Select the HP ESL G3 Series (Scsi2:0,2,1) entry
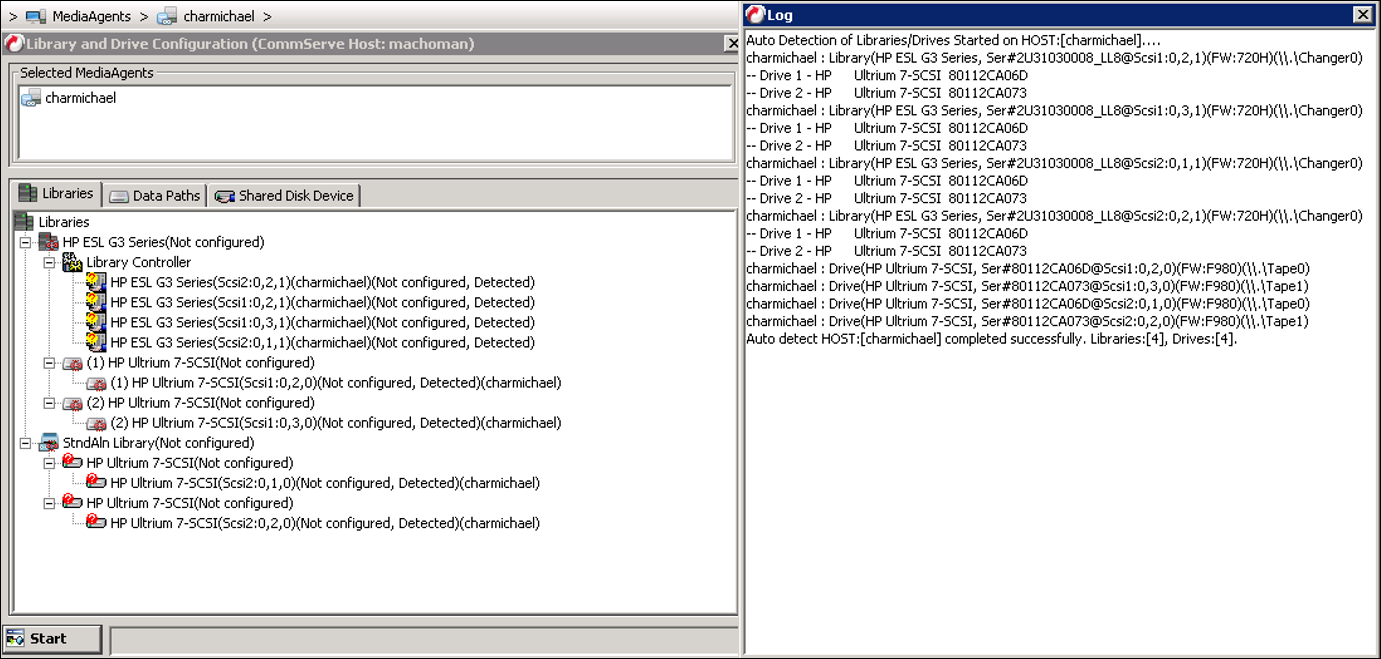Screen dimensions: 1381x659 click(x=300, y=282)
